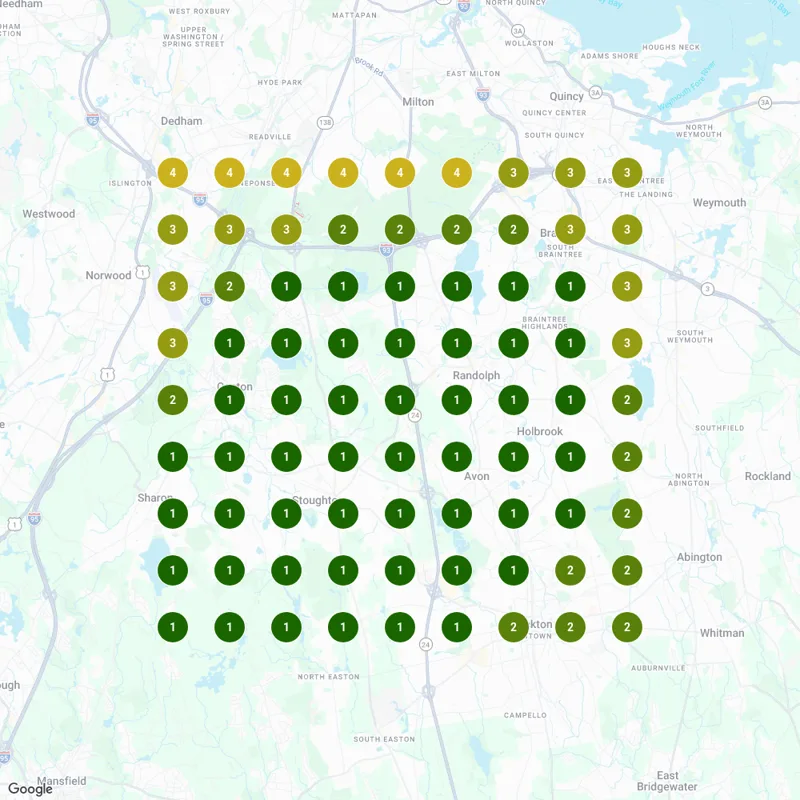Click US-1 shield beside Norwood label
Image resolution: width=800 pixels, height=800 pixels.
[x=143, y=272]
